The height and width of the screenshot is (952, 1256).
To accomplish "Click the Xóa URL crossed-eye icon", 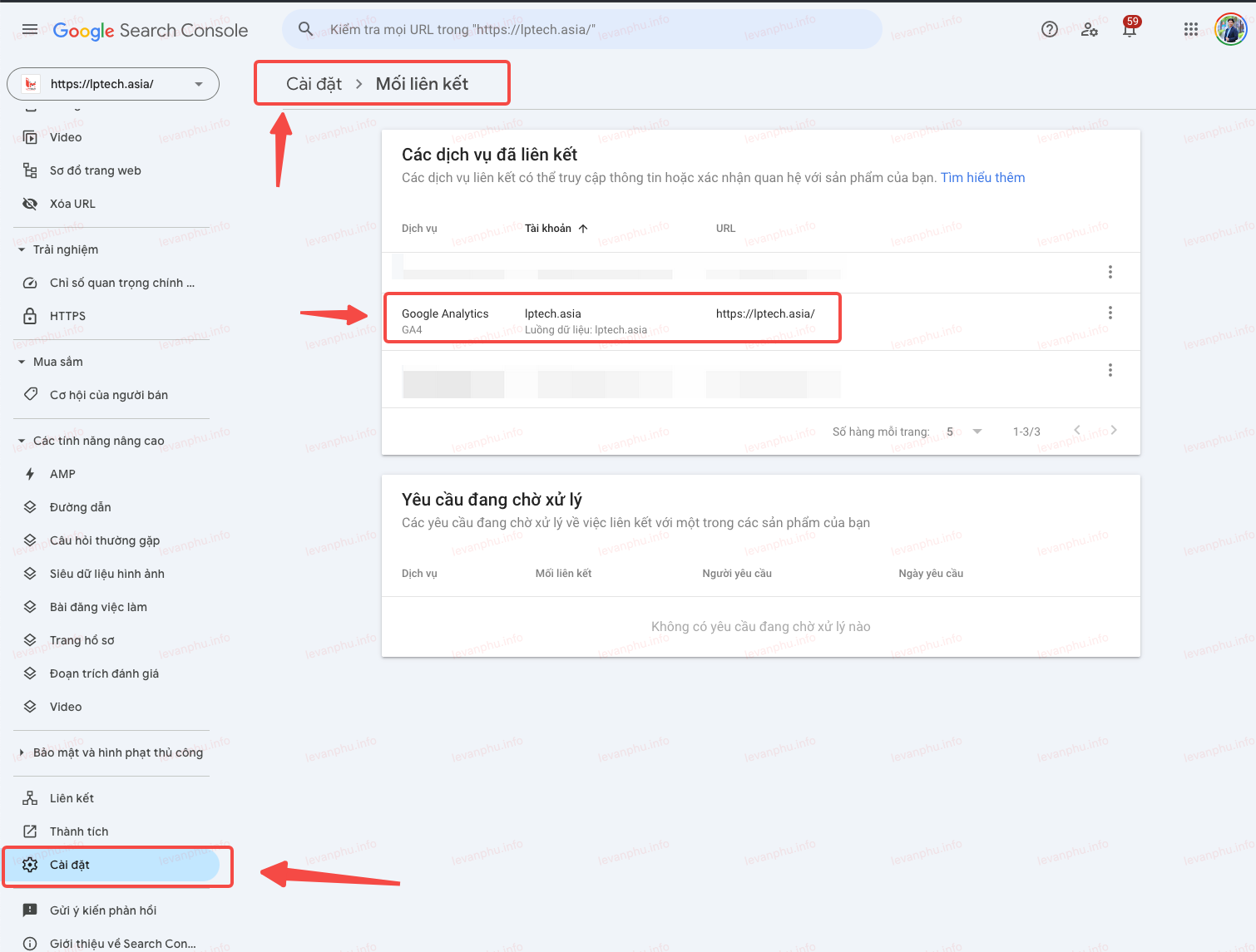I will [x=30, y=204].
